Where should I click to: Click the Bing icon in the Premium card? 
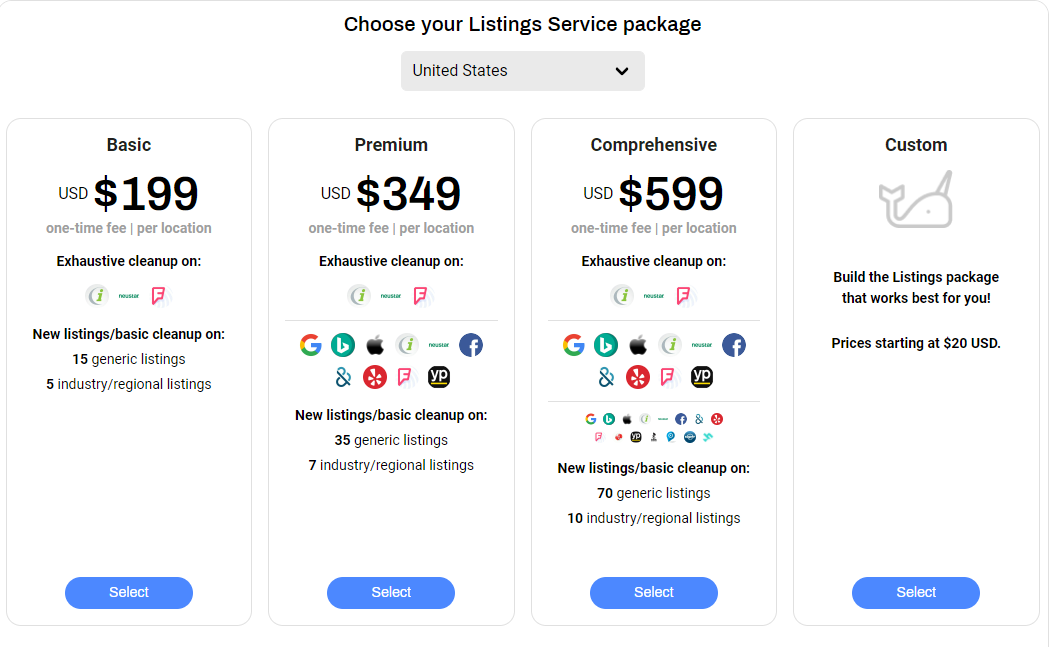point(343,345)
